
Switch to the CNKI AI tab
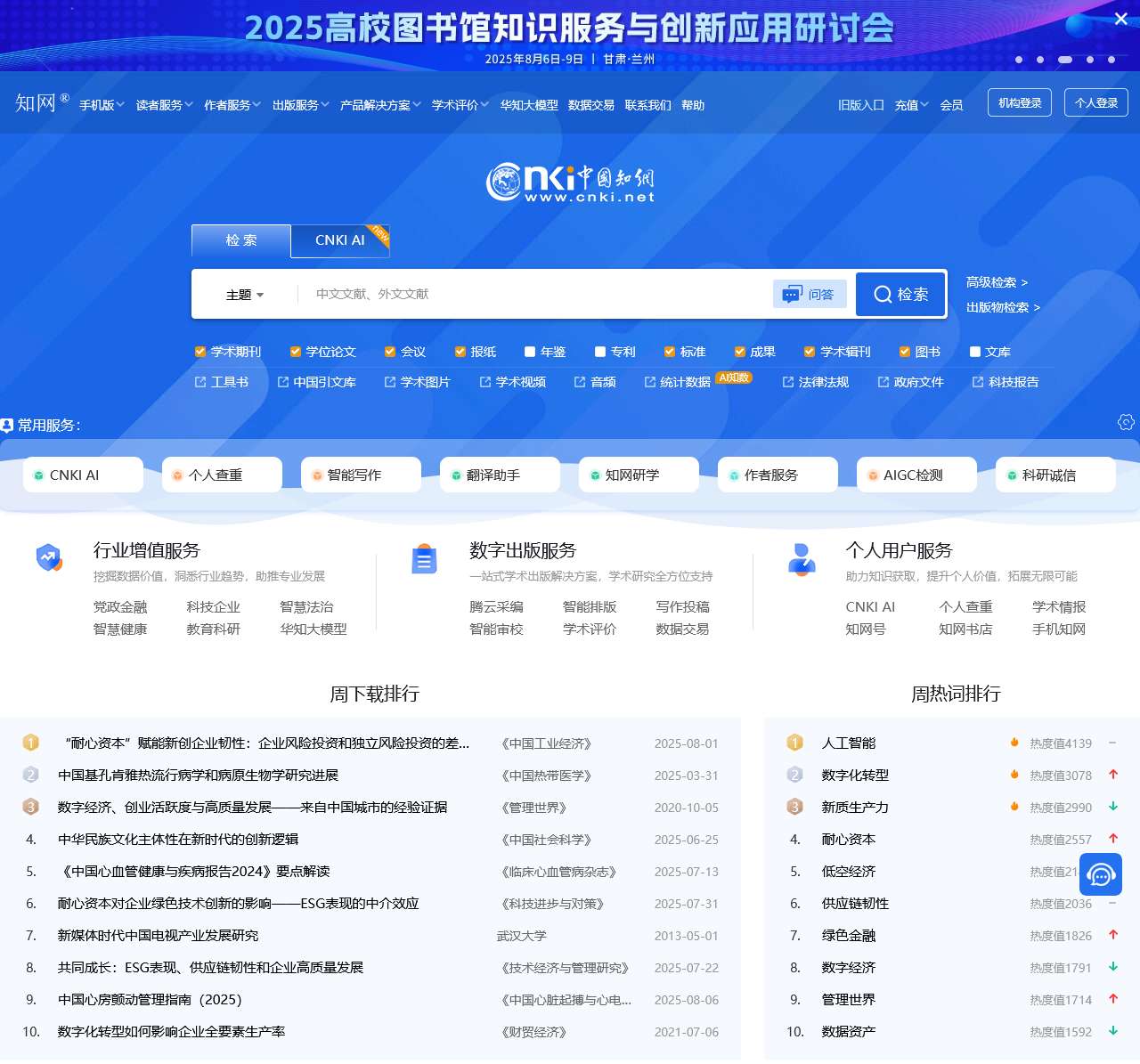(340, 240)
